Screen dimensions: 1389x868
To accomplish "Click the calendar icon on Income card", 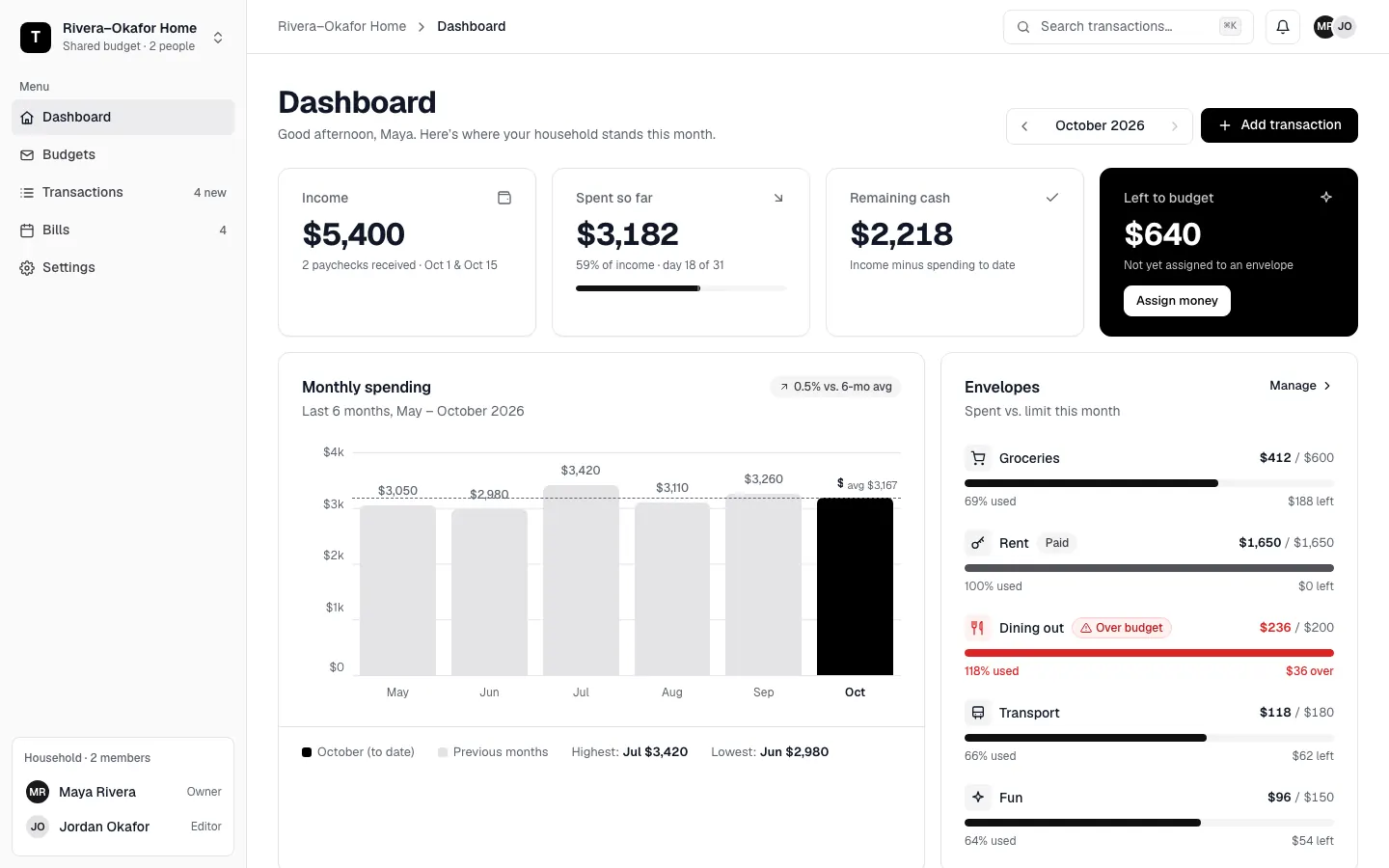I will pos(504,198).
